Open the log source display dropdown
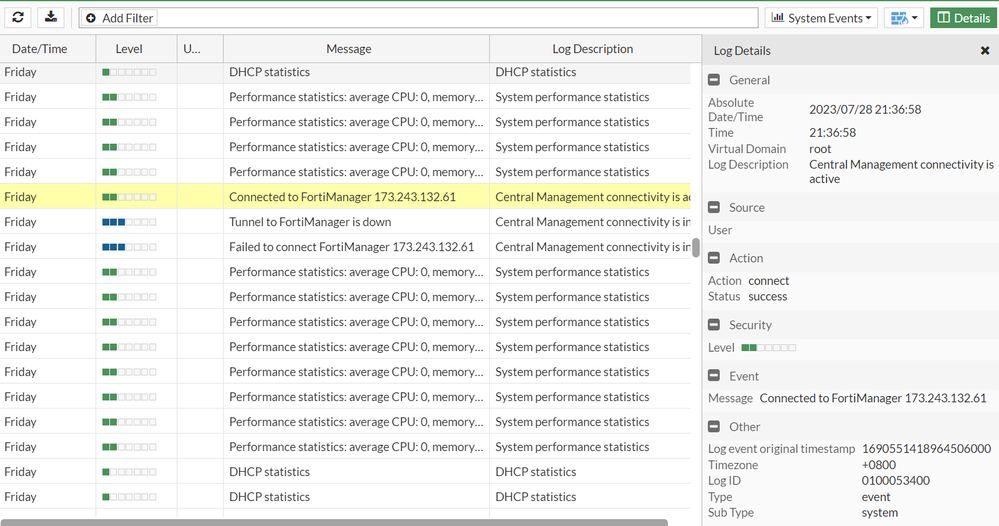This screenshot has width=999, height=526. click(903, 18)
